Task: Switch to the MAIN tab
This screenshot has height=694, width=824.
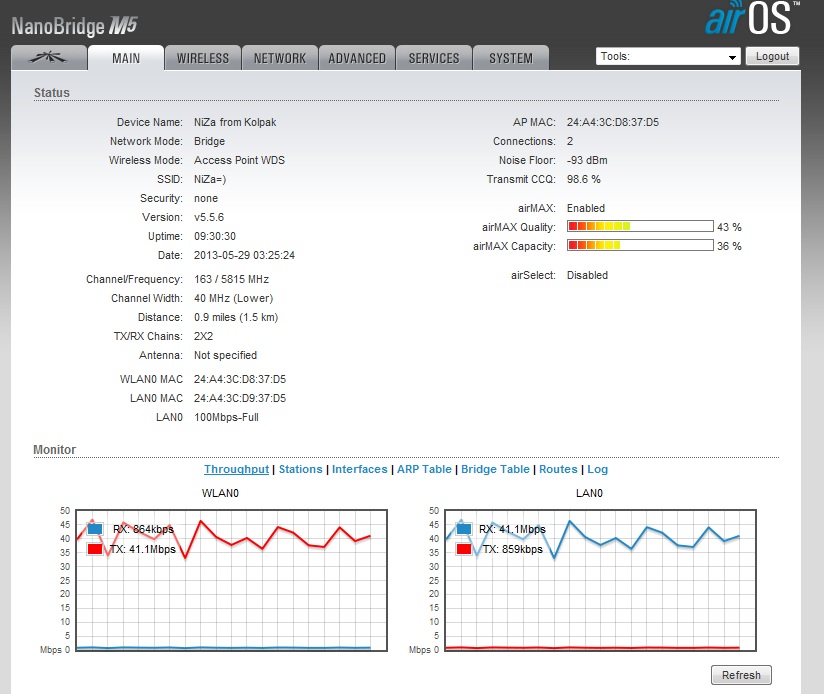Action: point(126,58)
